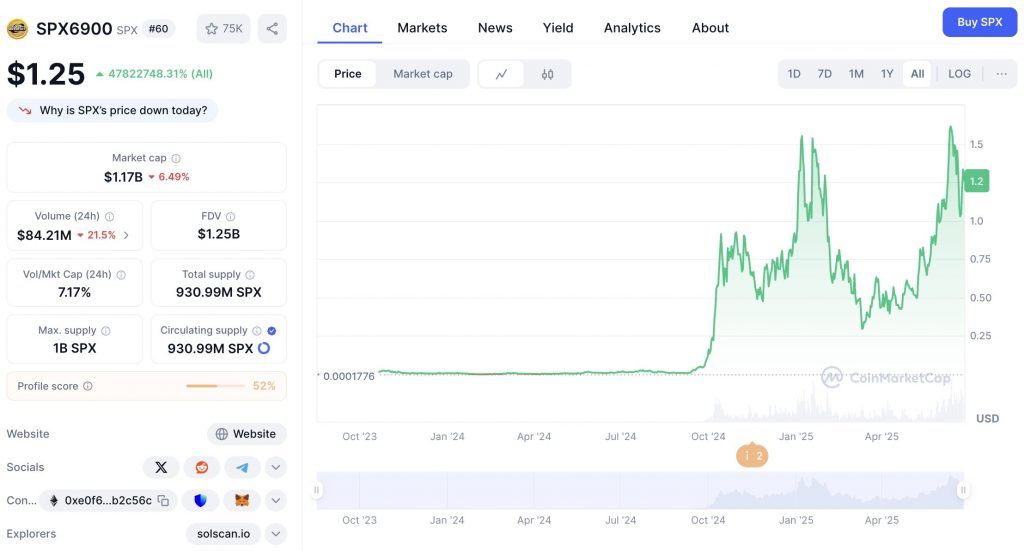Open the Yield tab
1024x551 pixels.
tap(558, 28)
